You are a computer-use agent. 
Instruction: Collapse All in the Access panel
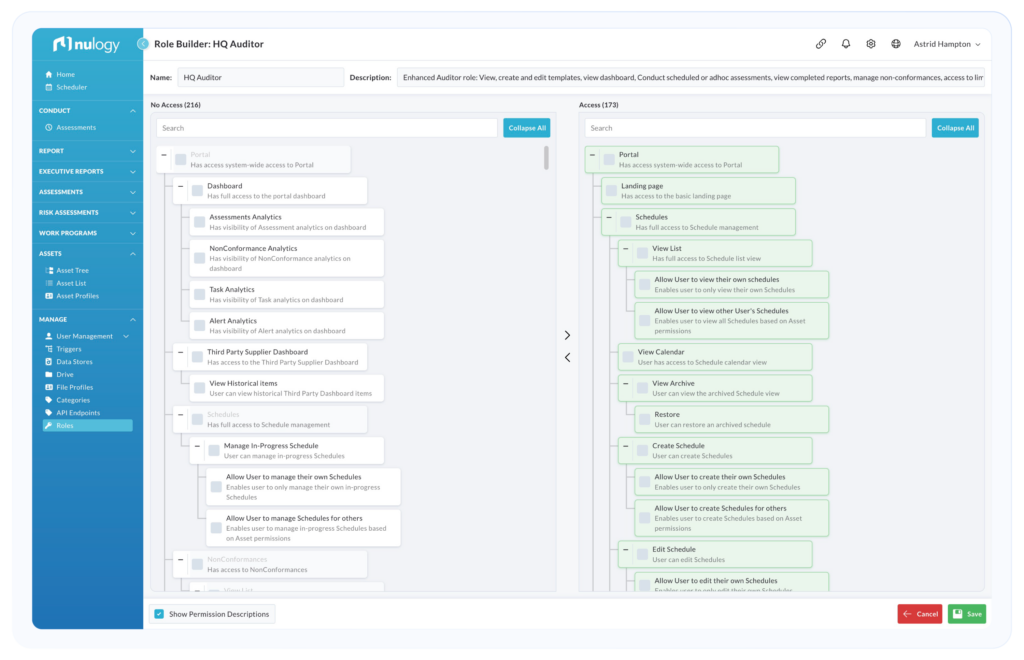pyautogui.click(x=955, y=128)
